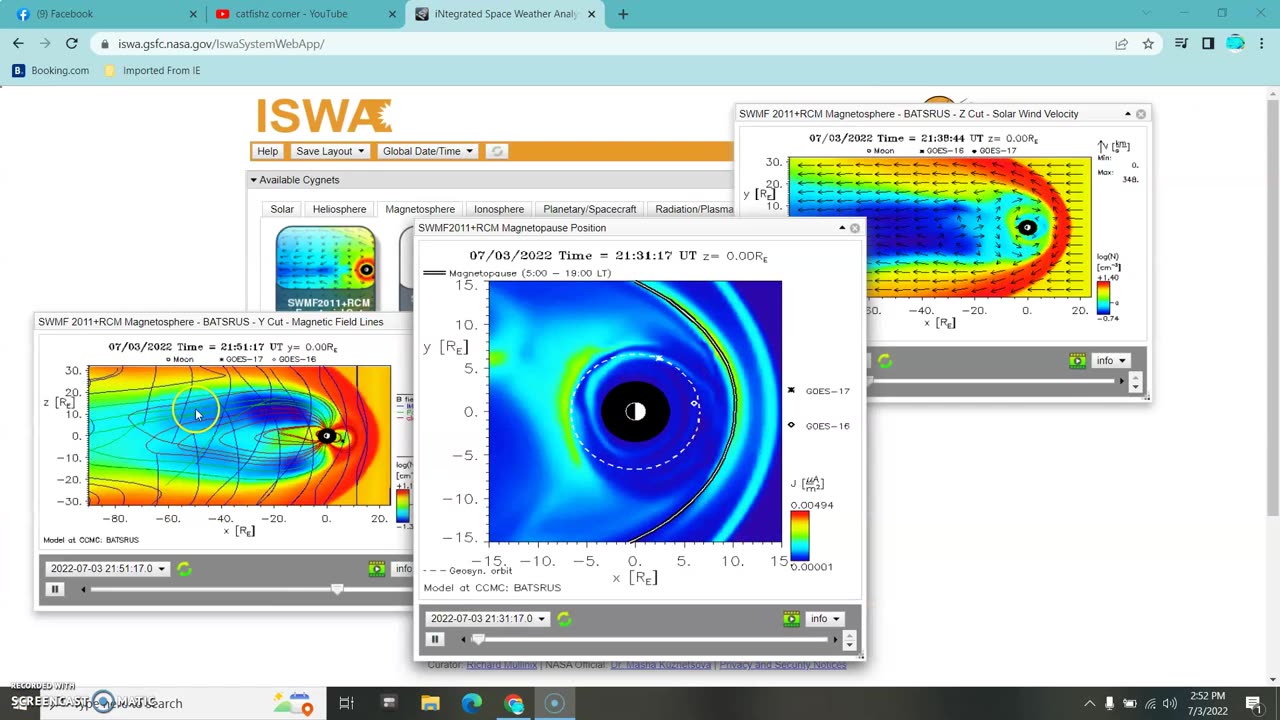Open the Global Date/Time dropdown
Screen dimensions: 1280x720
tap(427, 151)
